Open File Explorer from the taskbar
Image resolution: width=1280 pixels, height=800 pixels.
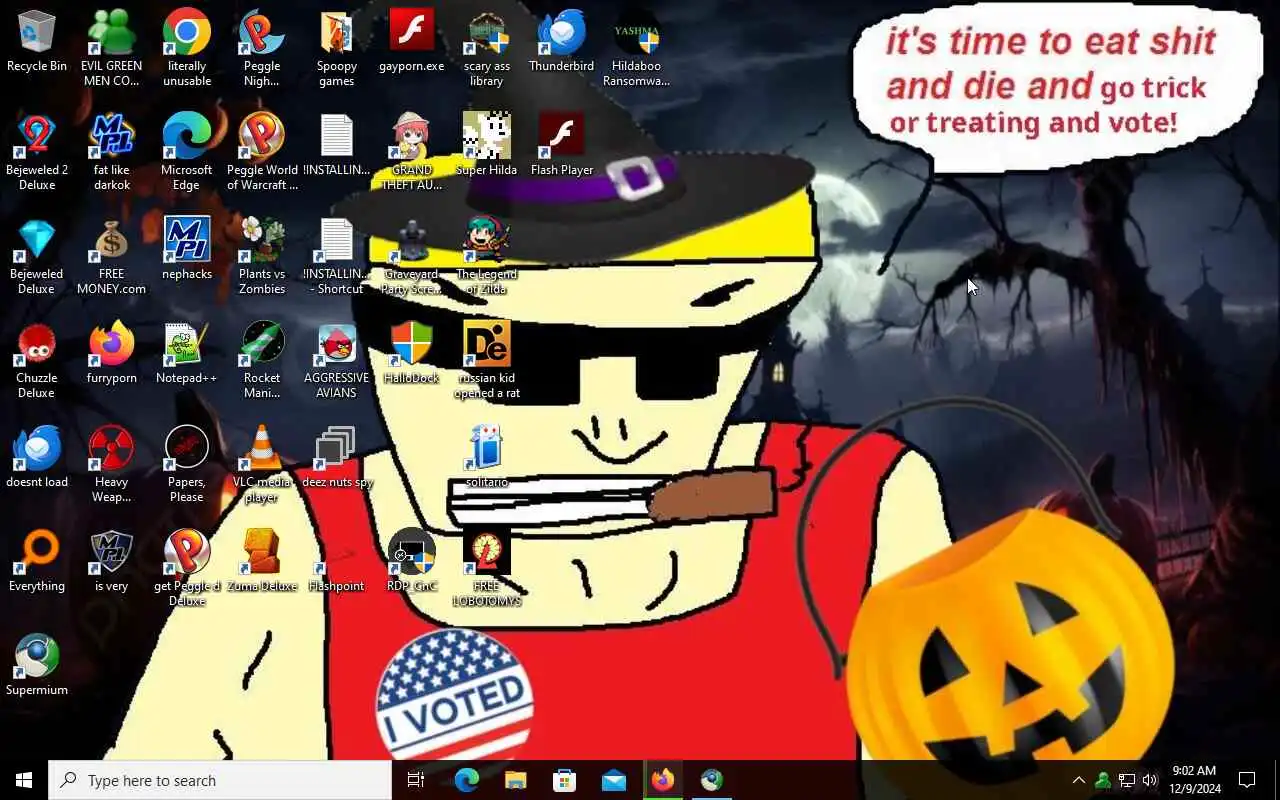tap(516, 780)
